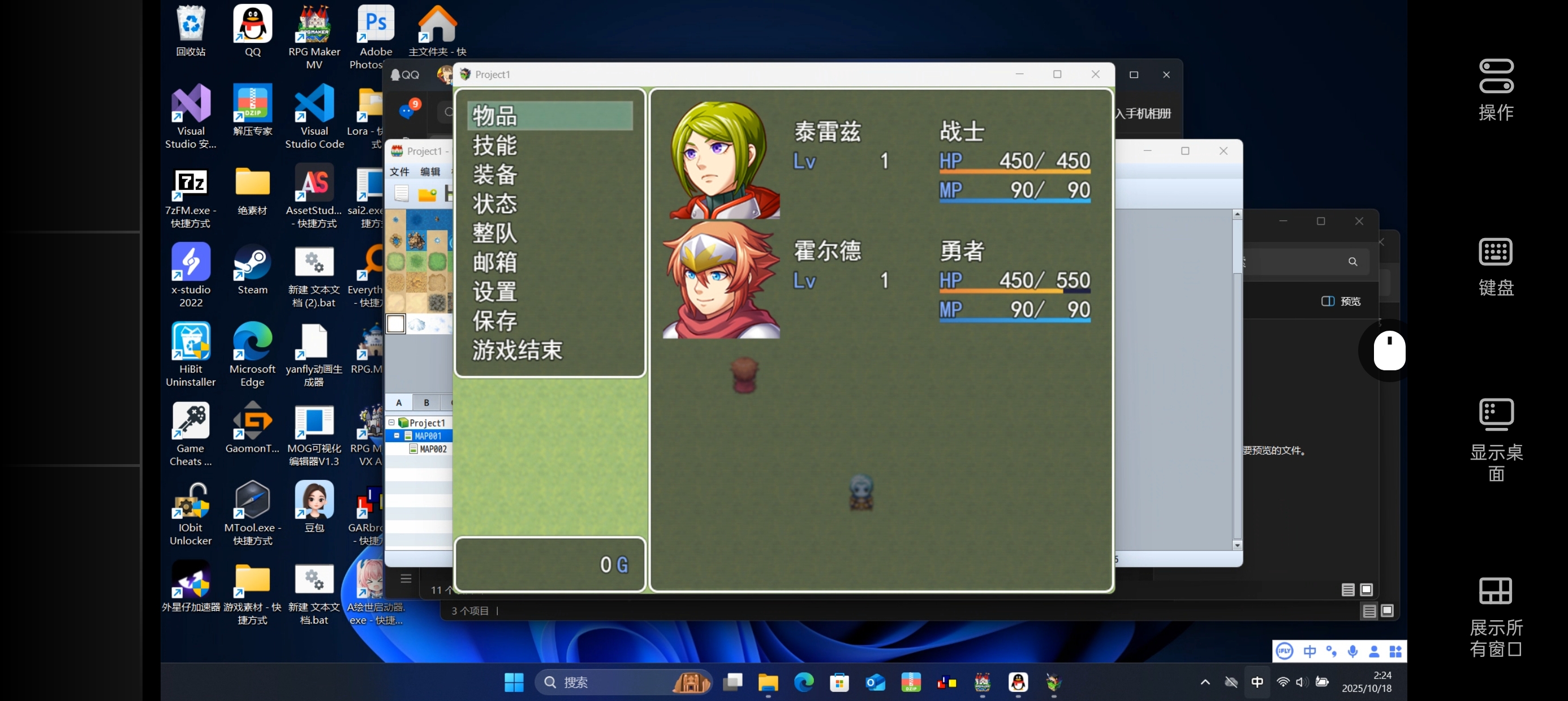Open the GaomonTablet shortcut
The image size is (1568, 701).
click(x=253, y=427)
